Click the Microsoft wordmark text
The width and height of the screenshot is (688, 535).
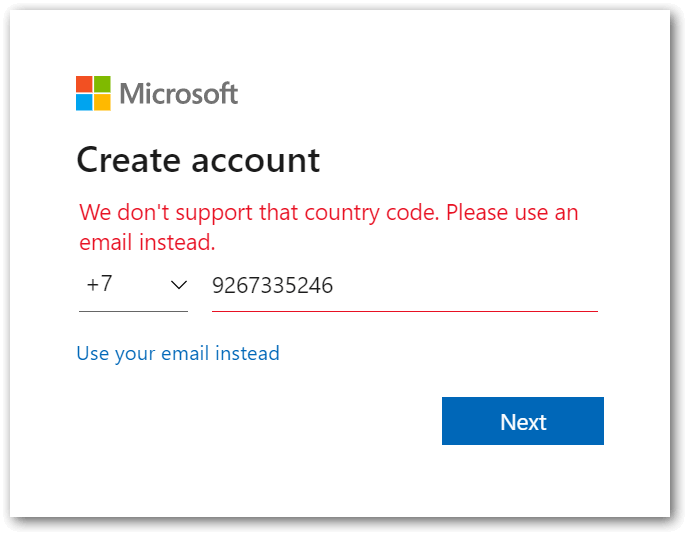click(x=179, y=93)
